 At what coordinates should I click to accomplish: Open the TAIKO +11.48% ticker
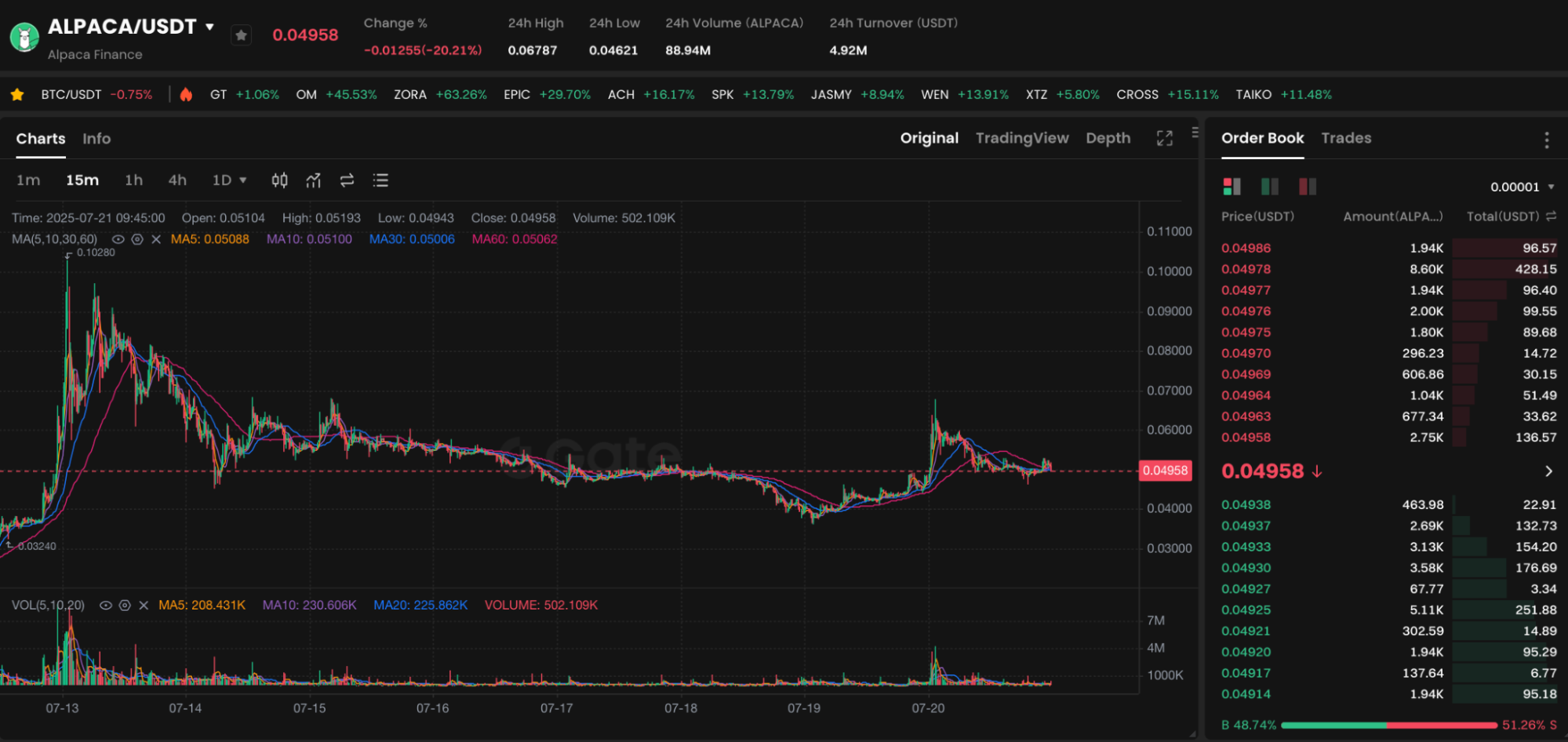(1284, 94)
